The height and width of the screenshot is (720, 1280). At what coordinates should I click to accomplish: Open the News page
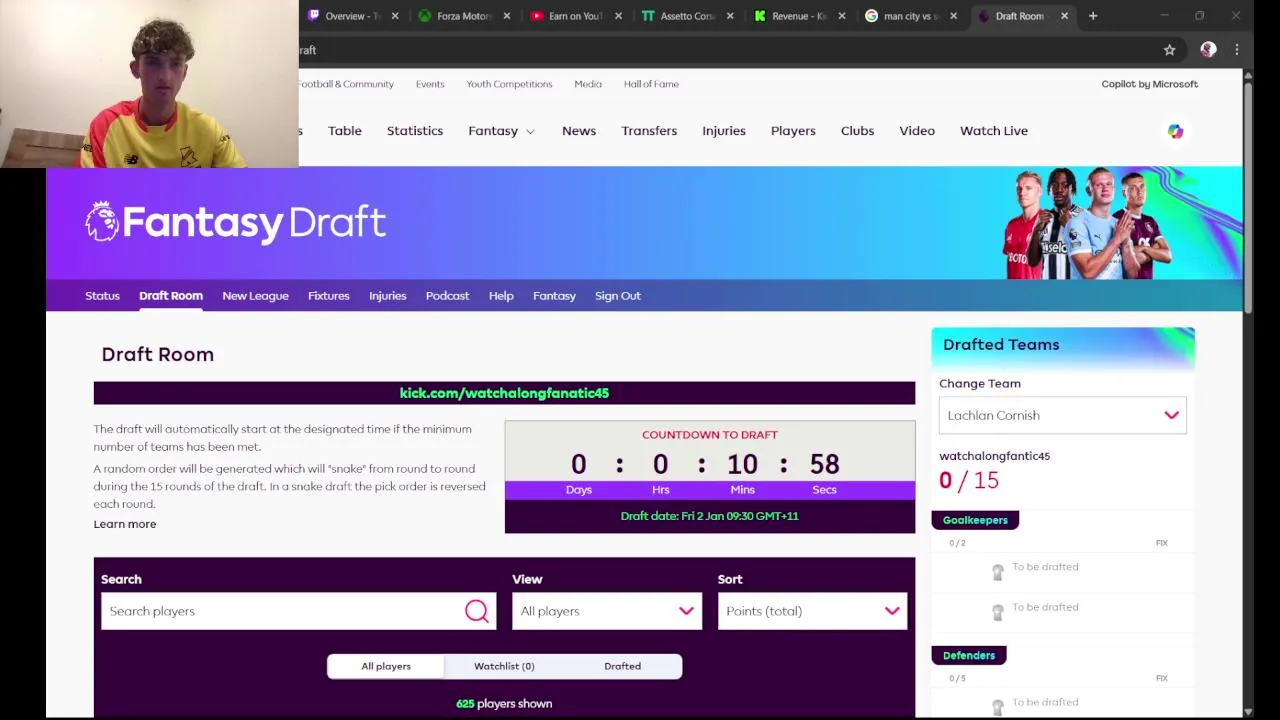(579, 131)
